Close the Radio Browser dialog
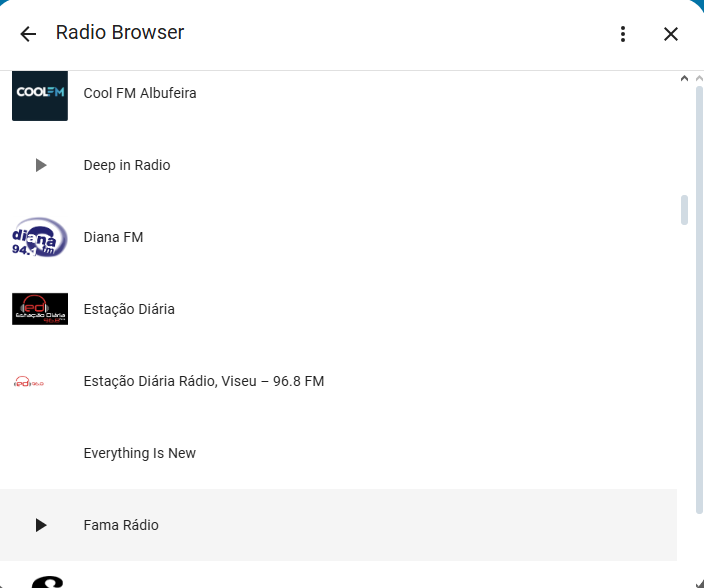 671,34
